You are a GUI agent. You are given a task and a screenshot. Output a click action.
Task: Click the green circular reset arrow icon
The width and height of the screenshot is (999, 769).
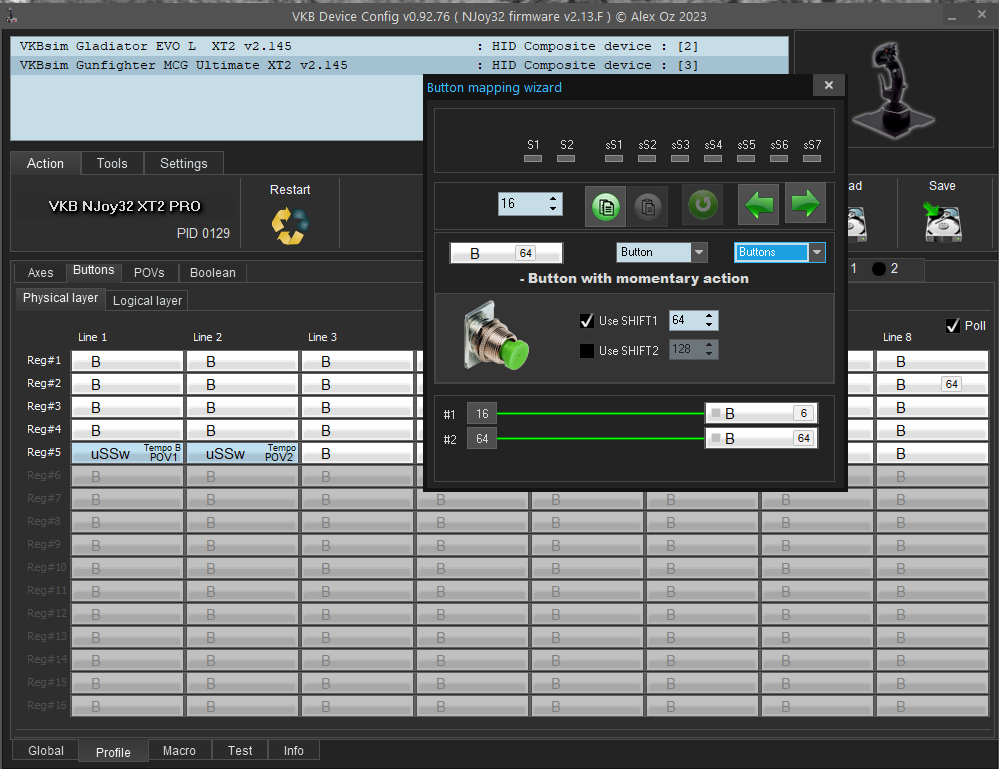pyautogui.click(x=702, y=205)
